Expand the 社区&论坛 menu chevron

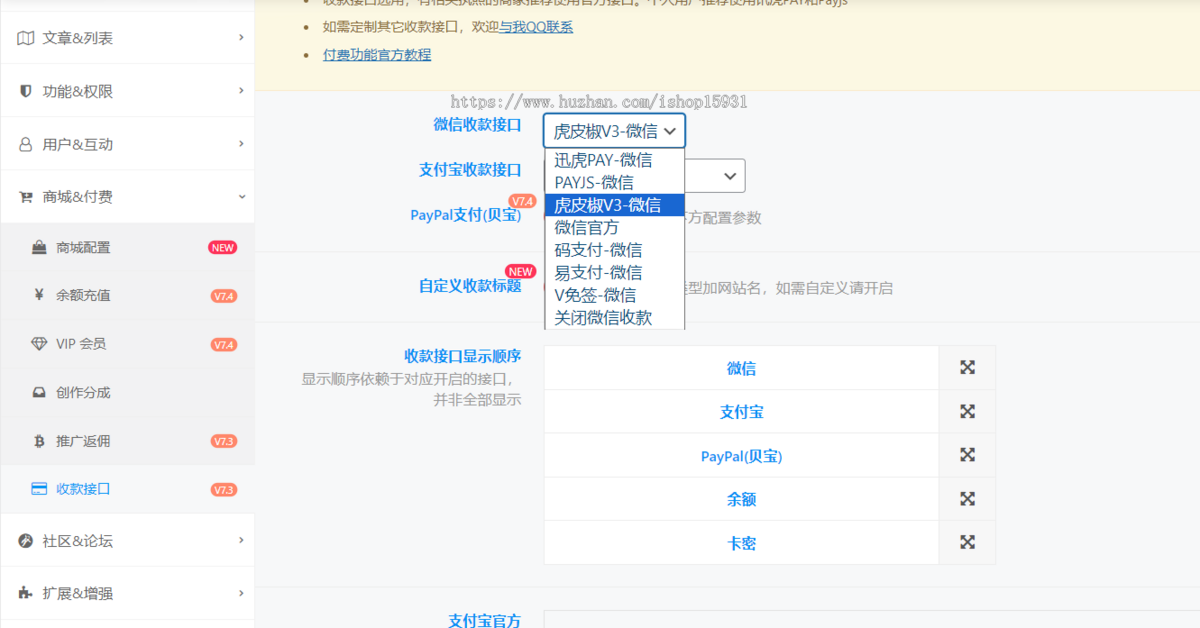pyautogui.click(x=241, y=541)
